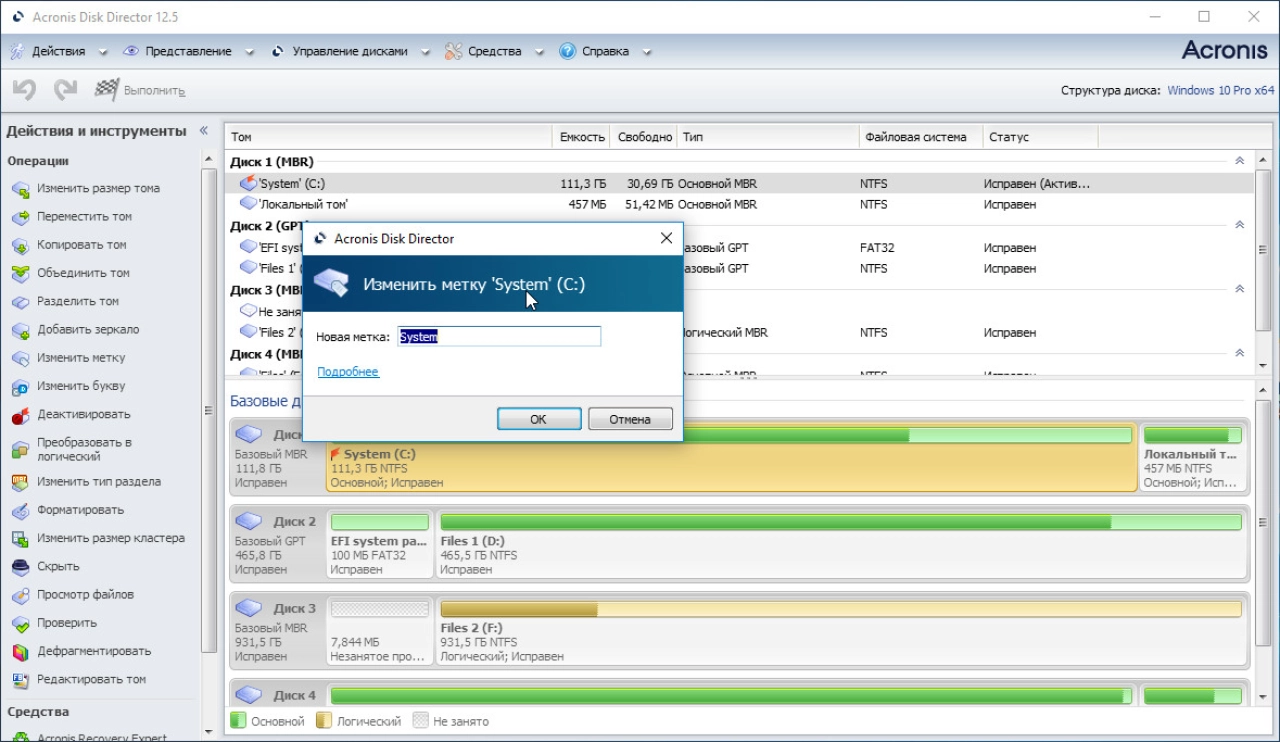
Task: Click the Основной green legend swatch
Action: [x=238, y=720]
